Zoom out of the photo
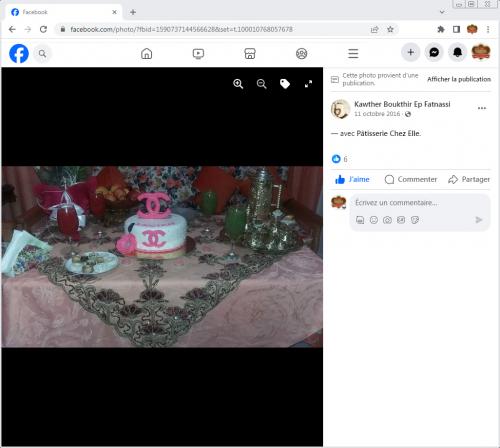Viewport: 500px width, 448px height. click(x=262, y=84)
